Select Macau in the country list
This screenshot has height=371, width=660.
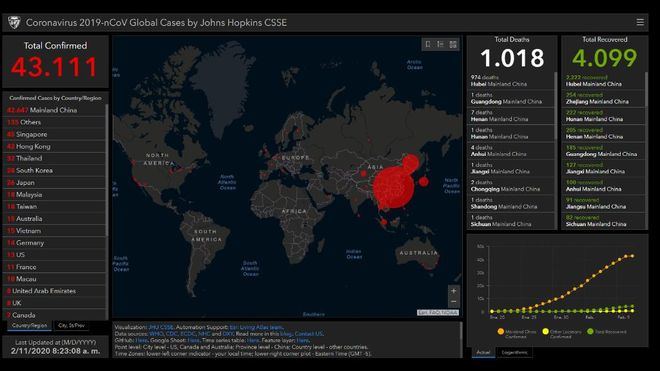click(54, 279)
